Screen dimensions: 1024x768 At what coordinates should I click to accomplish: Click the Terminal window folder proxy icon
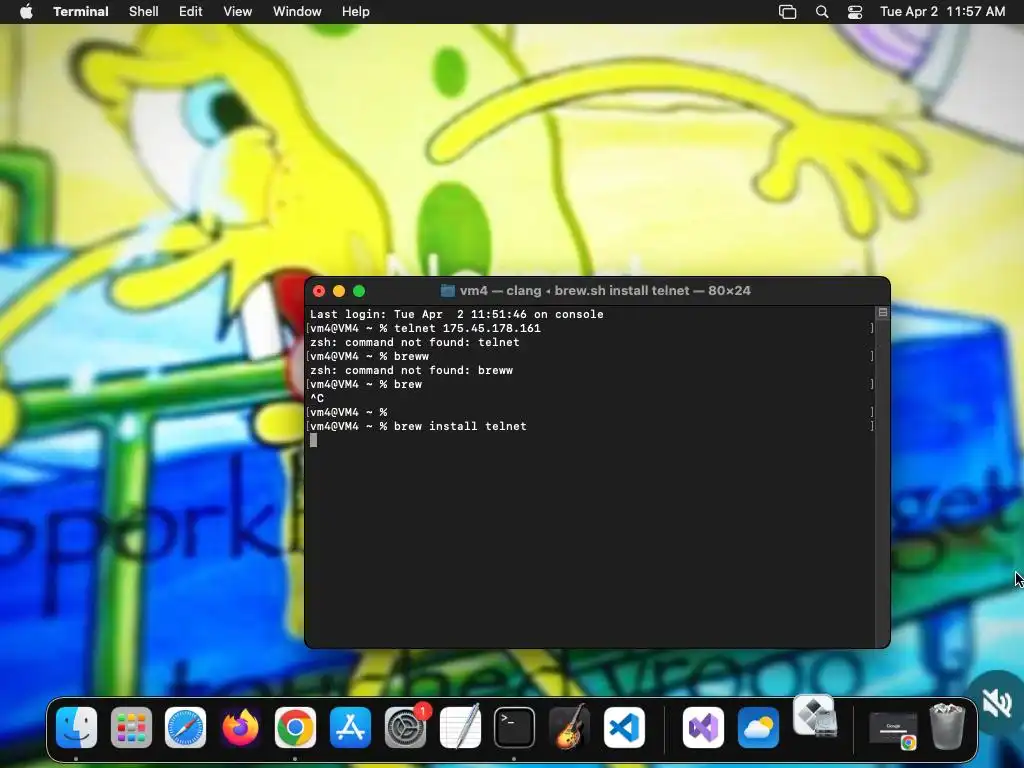pos(447,291)
